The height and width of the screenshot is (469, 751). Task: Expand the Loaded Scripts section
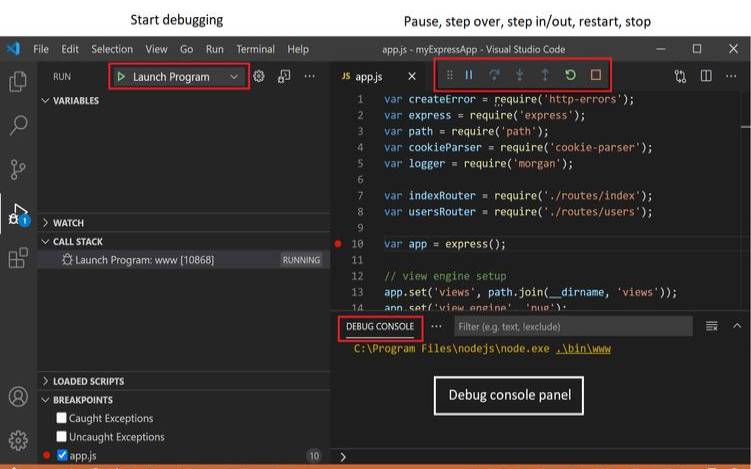88,381
